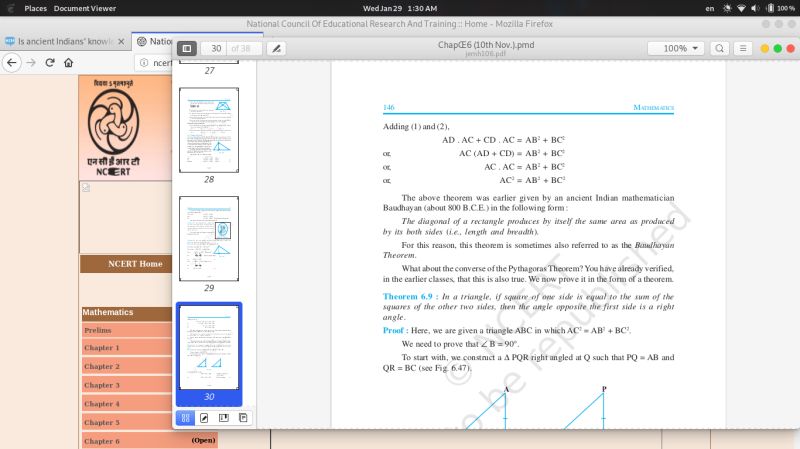This screenshot has width=800, height=449.
Task: Reload the page in Firefox
Action: pos(49,62)
